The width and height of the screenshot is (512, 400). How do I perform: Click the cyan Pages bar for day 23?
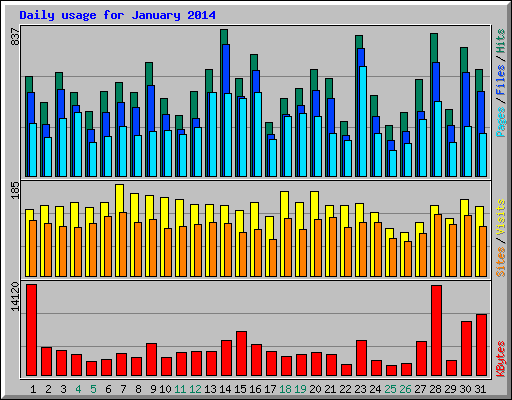[363, 121]
